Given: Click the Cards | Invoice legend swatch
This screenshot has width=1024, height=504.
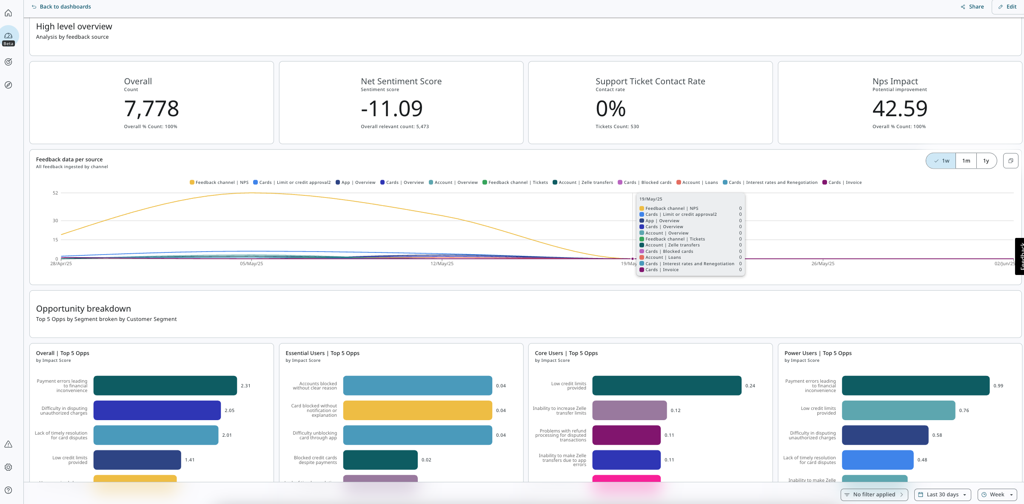Looking at the screenshot, I should [825, 183].
